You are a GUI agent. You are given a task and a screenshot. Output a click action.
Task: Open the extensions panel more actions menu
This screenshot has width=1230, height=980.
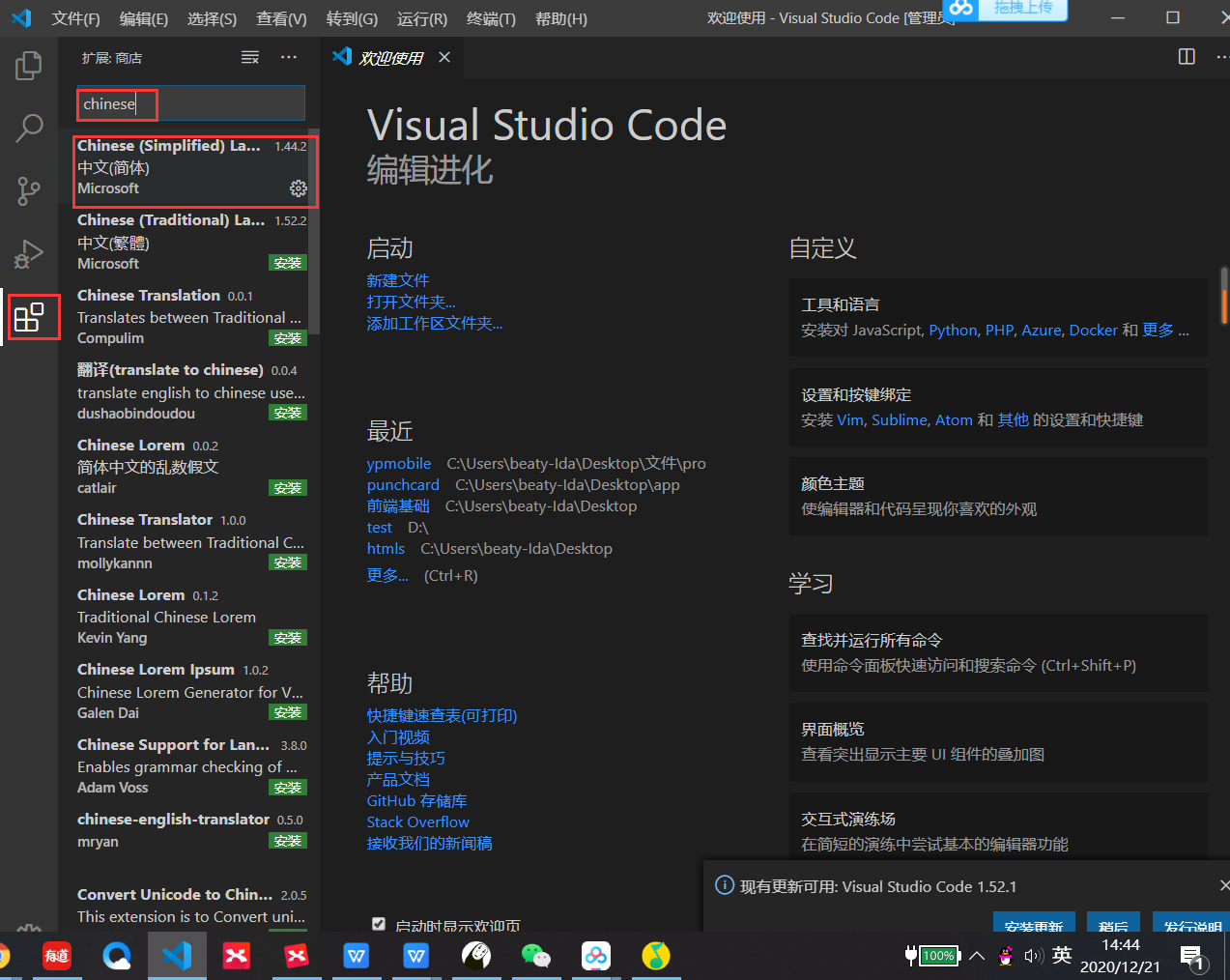coord(289,58)
